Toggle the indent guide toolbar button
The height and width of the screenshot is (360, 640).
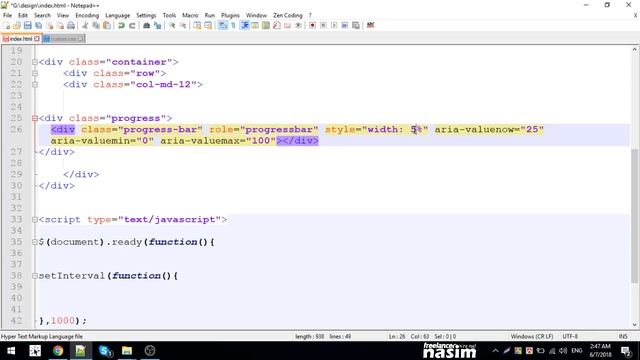click(x=244, y=25)
